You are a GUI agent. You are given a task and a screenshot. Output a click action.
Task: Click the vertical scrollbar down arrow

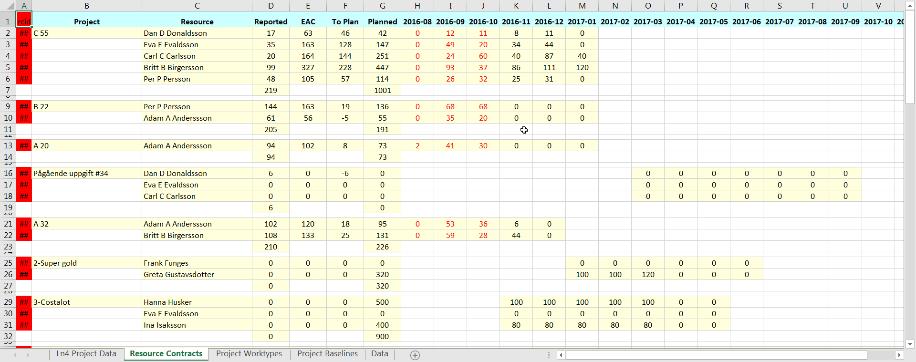click(x=910, y=343)
